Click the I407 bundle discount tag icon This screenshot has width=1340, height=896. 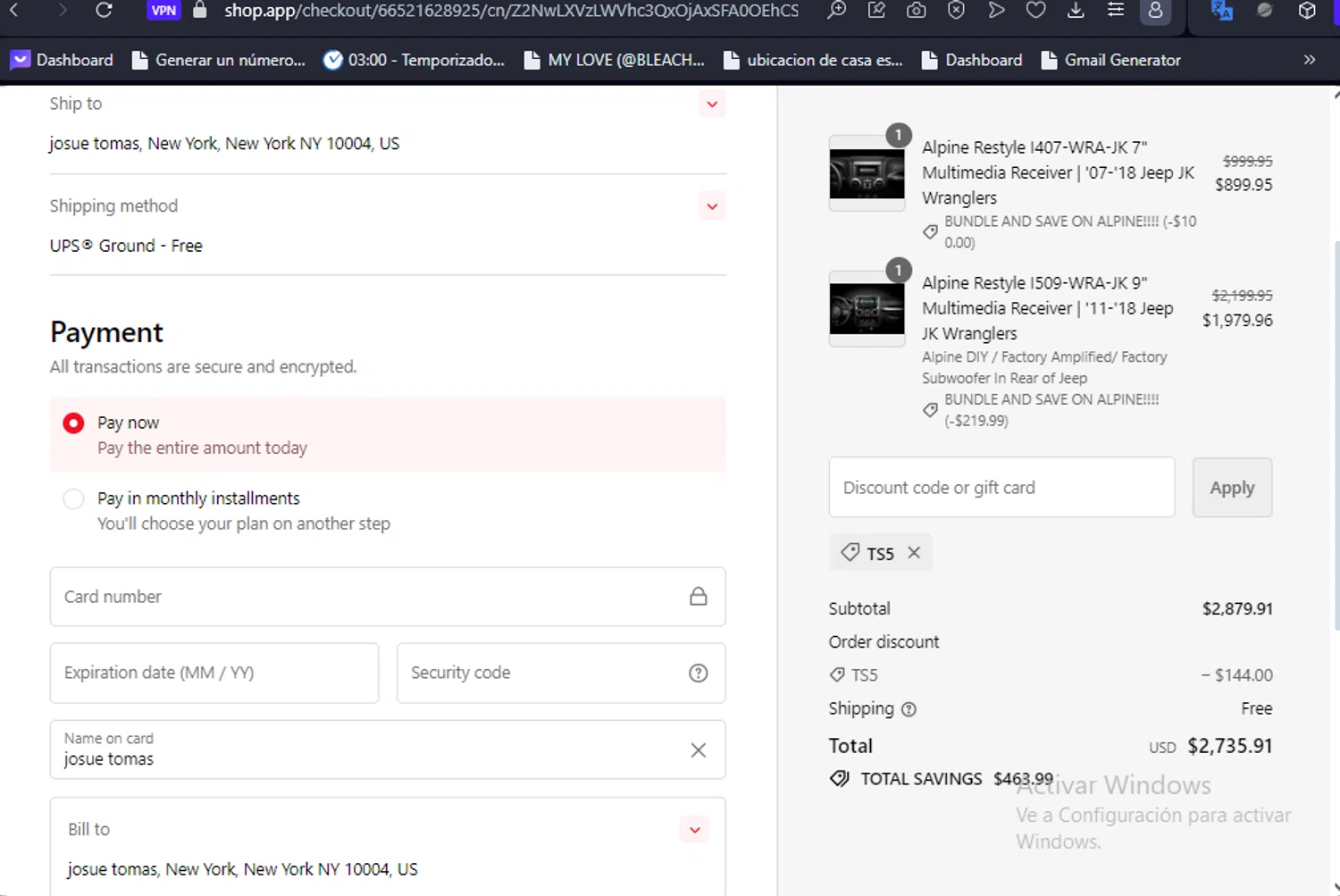[930, 231]
